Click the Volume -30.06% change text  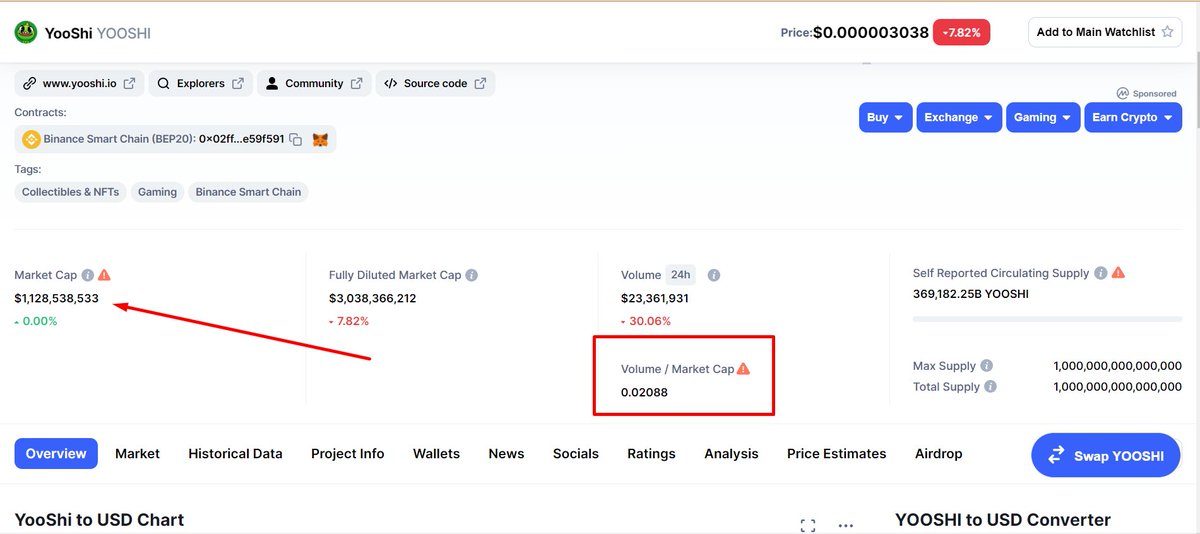click(646, 321)
